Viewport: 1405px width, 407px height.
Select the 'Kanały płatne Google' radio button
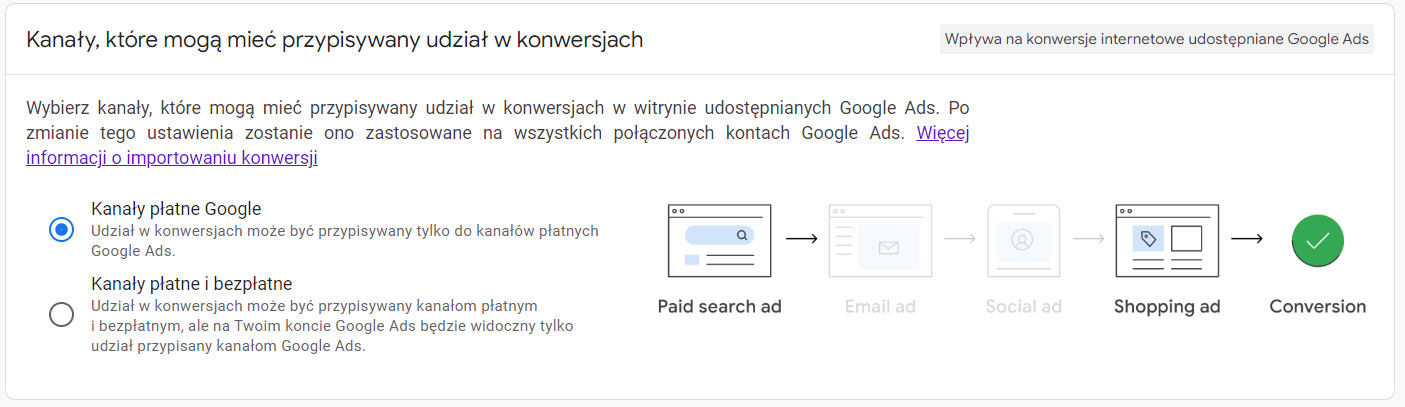[x=61, y=229]
